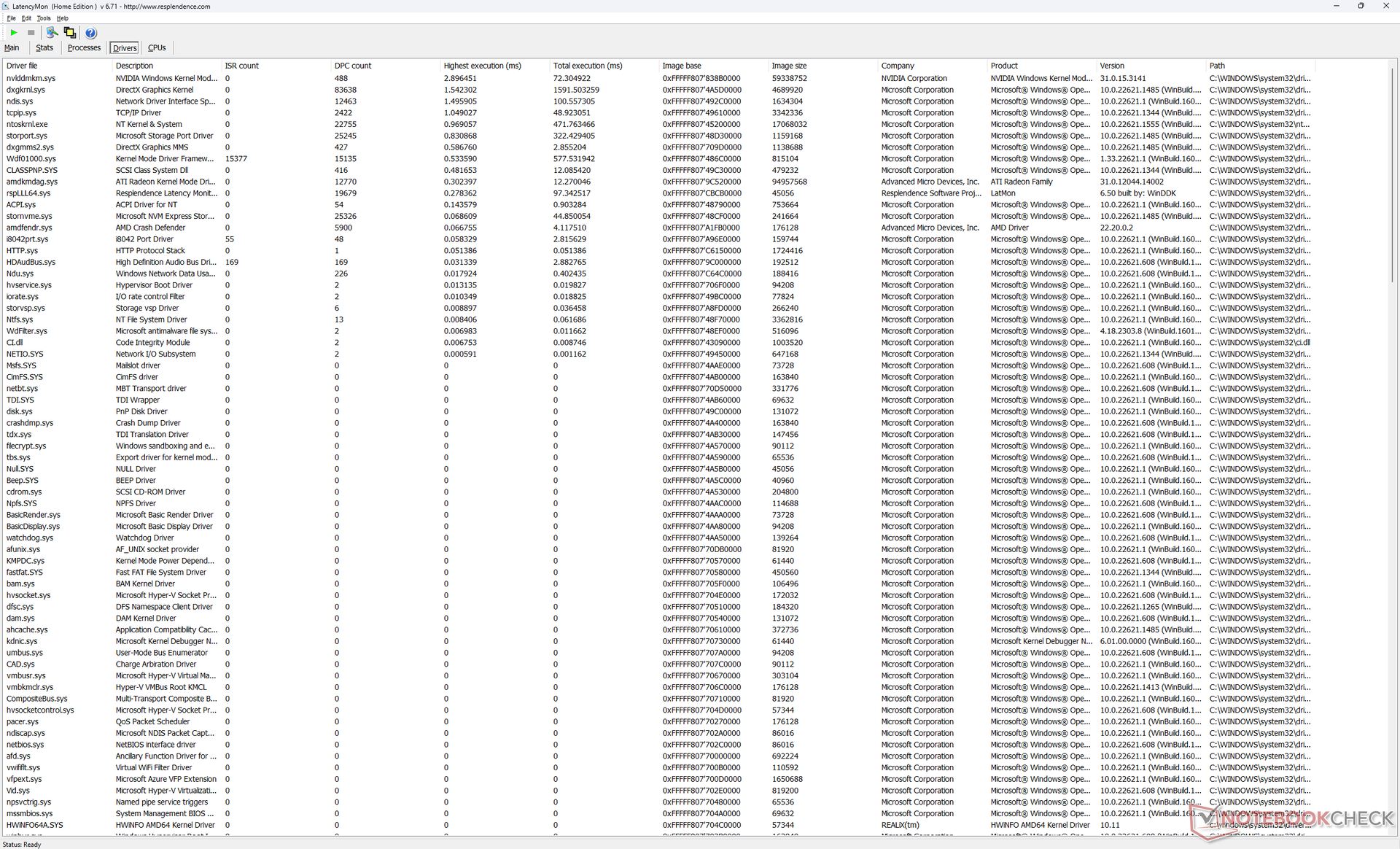The image size is (1400, 849).
Task: Select the HTTP.sys driver row
Action: coord(658,251)
